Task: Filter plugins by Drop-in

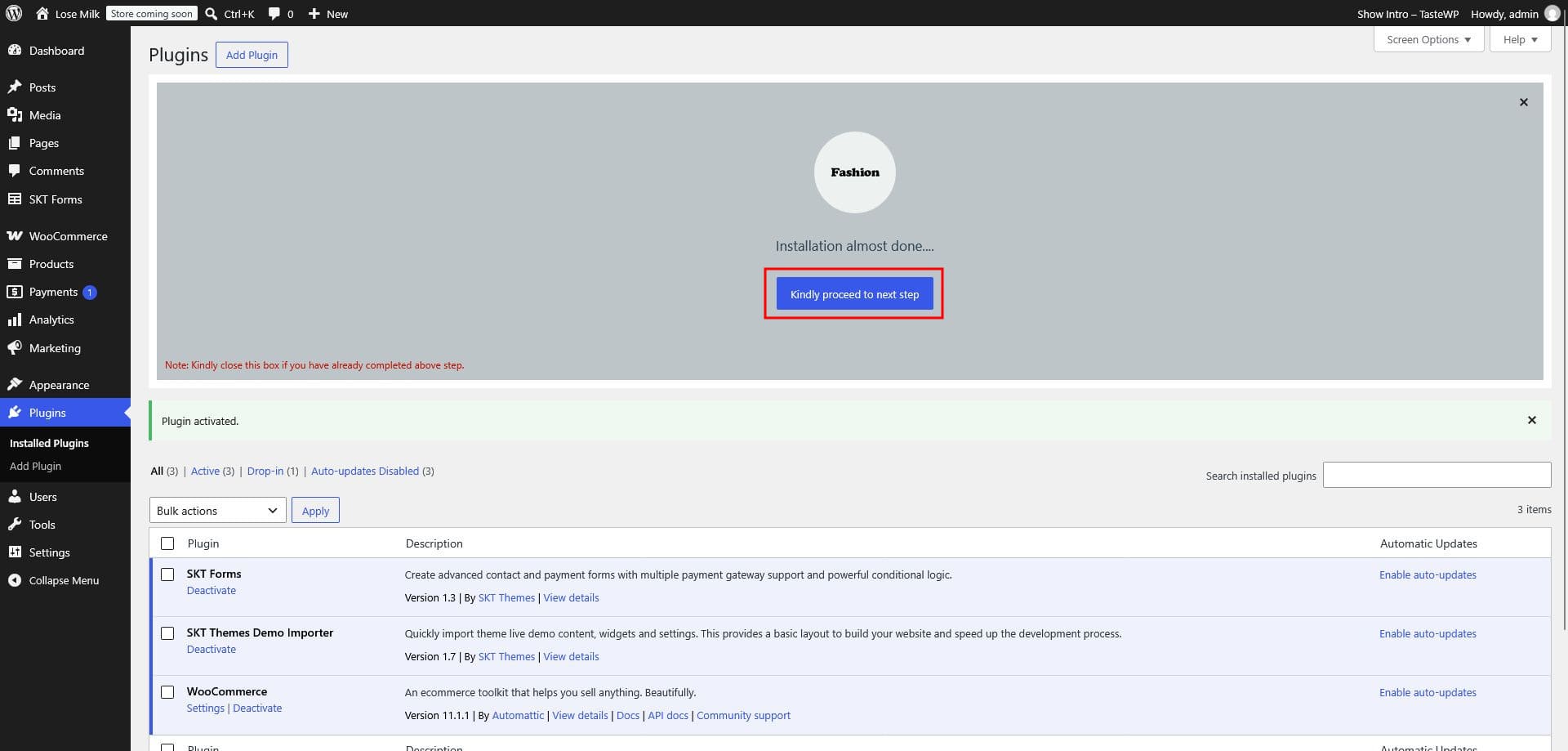Action: pyautogui.click(x=265, y=471)
